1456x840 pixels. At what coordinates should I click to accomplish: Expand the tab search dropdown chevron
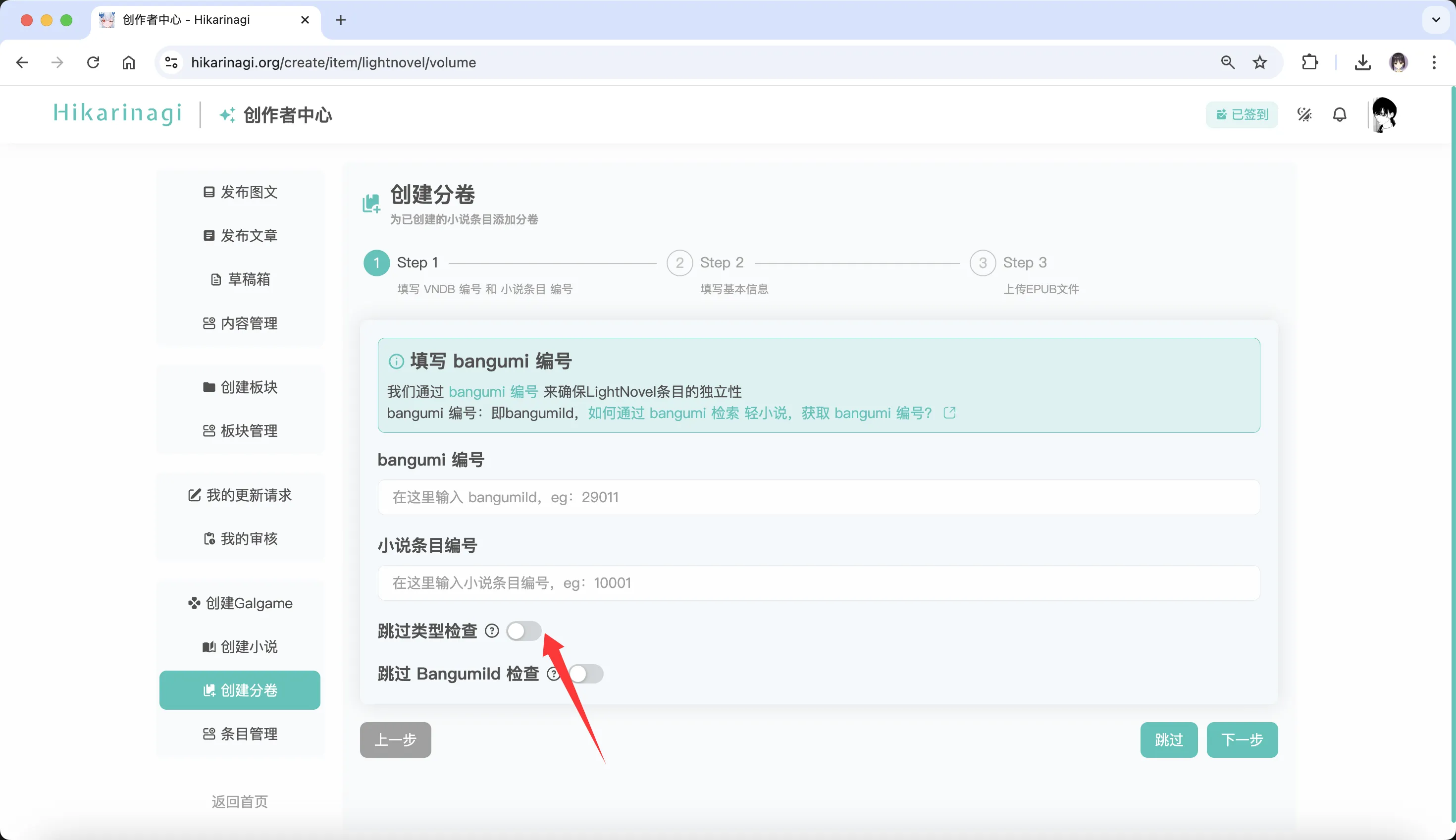(x=1436, y=20)
